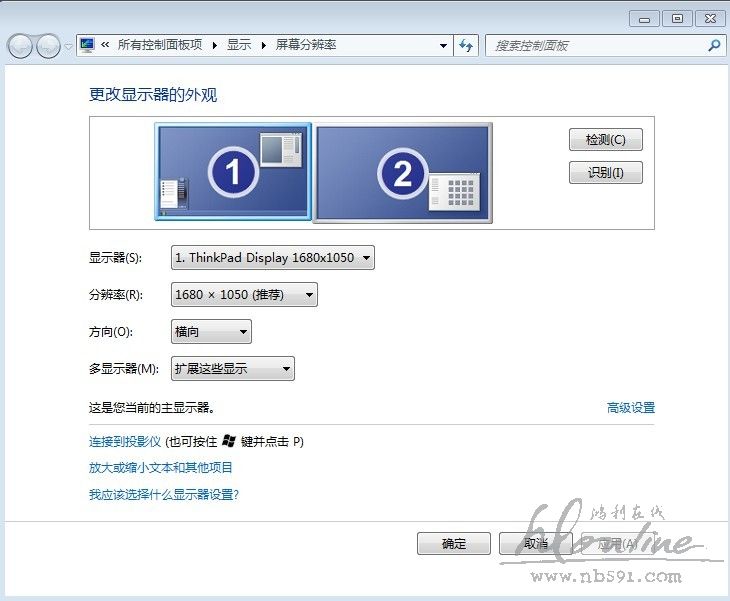The width and height of the screenshot is (730, 601).
Task: Click the 确定 button
Action: point(454,543)
